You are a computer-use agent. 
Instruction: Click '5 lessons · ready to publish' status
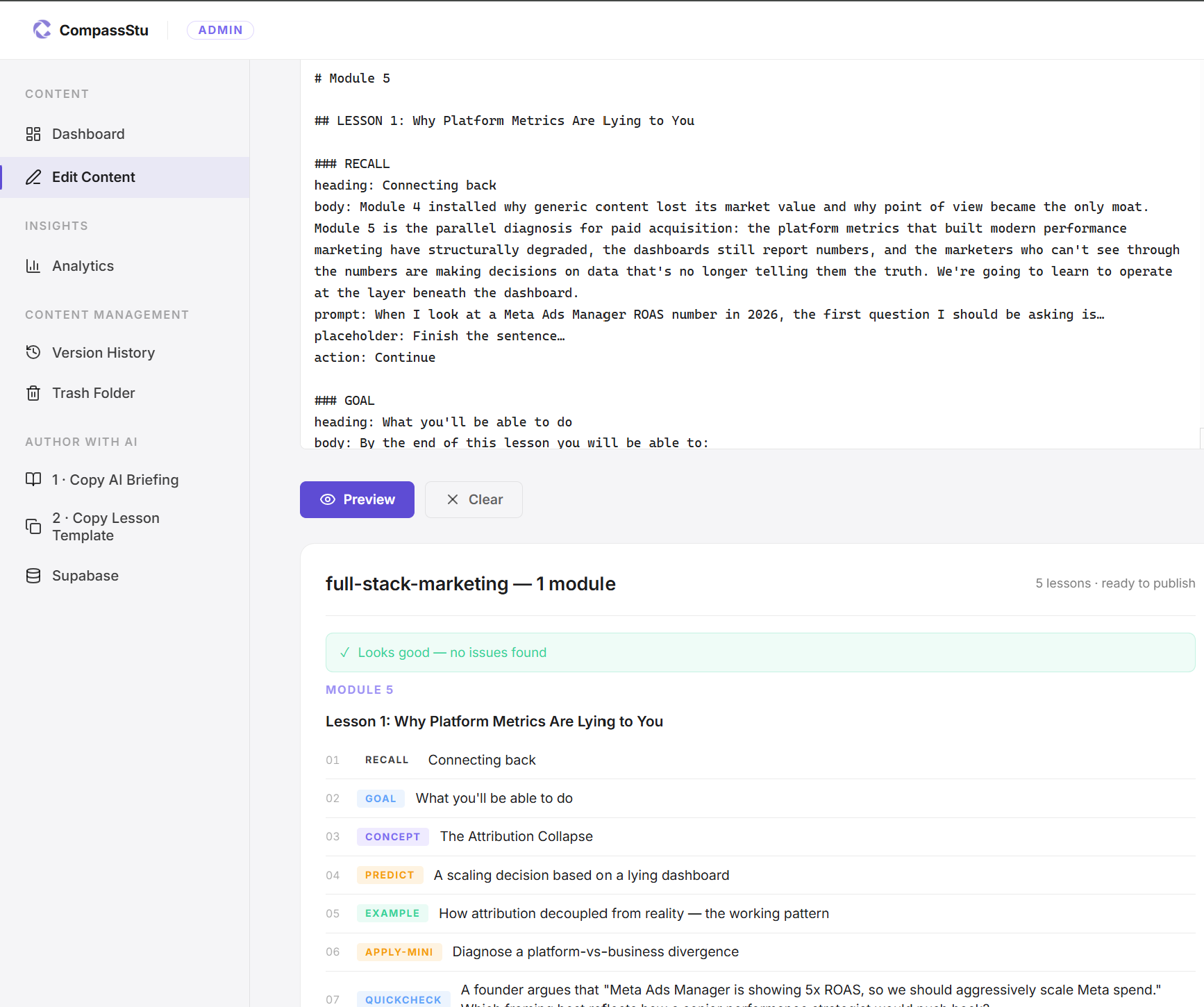(1115, 583)
